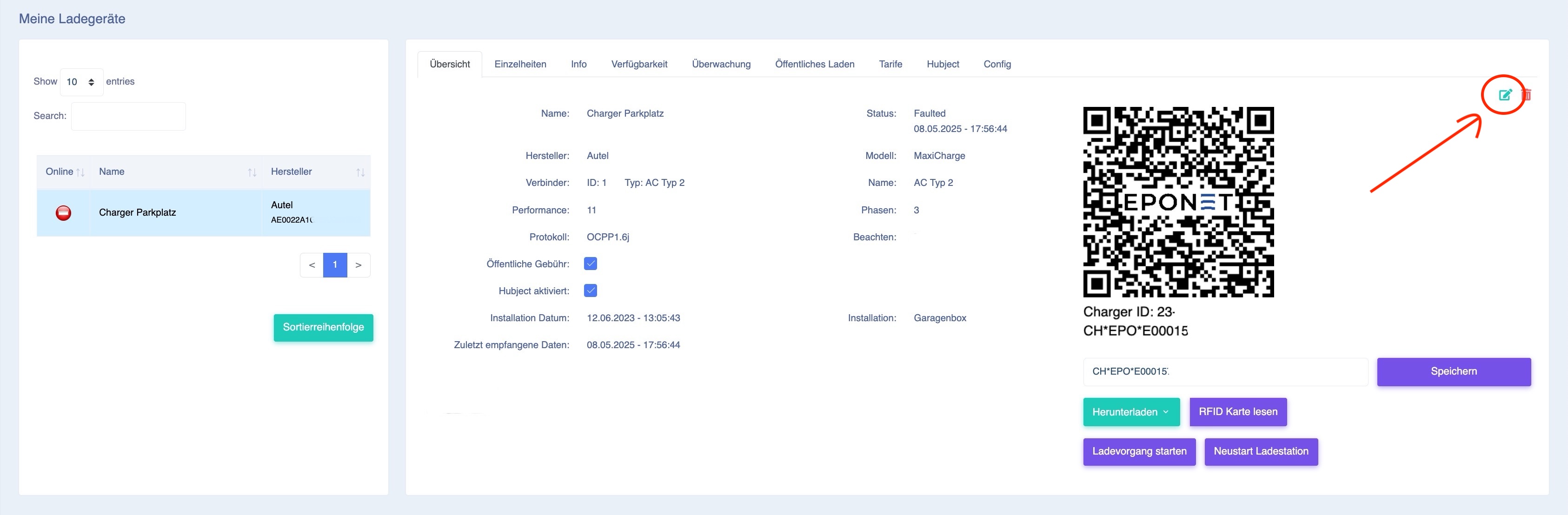Viewport: 1568px width, 515px height.
Task: Sort table by Name column arrows
Action: (x=252, y=172)
